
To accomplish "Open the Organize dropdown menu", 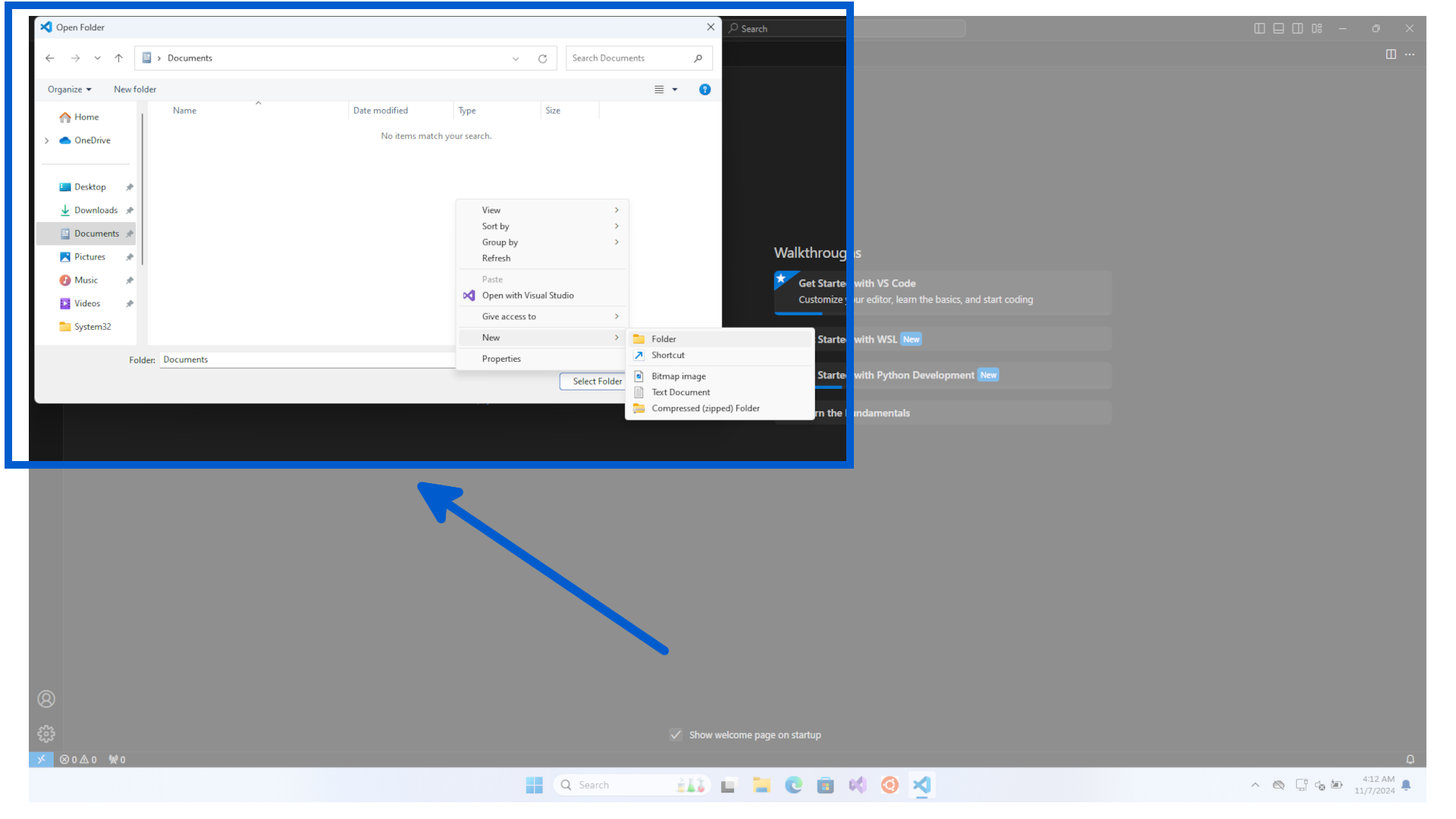I will click(69, 89).
